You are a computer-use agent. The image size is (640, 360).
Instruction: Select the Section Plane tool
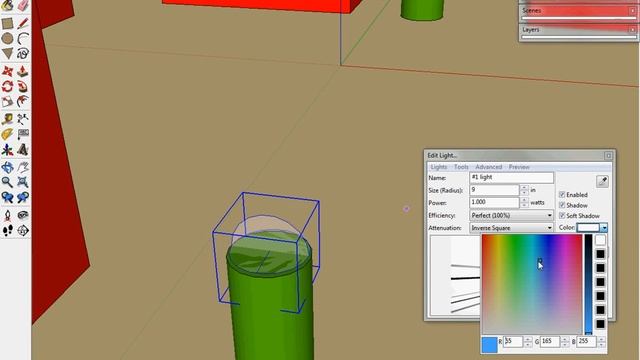[23, 230]
